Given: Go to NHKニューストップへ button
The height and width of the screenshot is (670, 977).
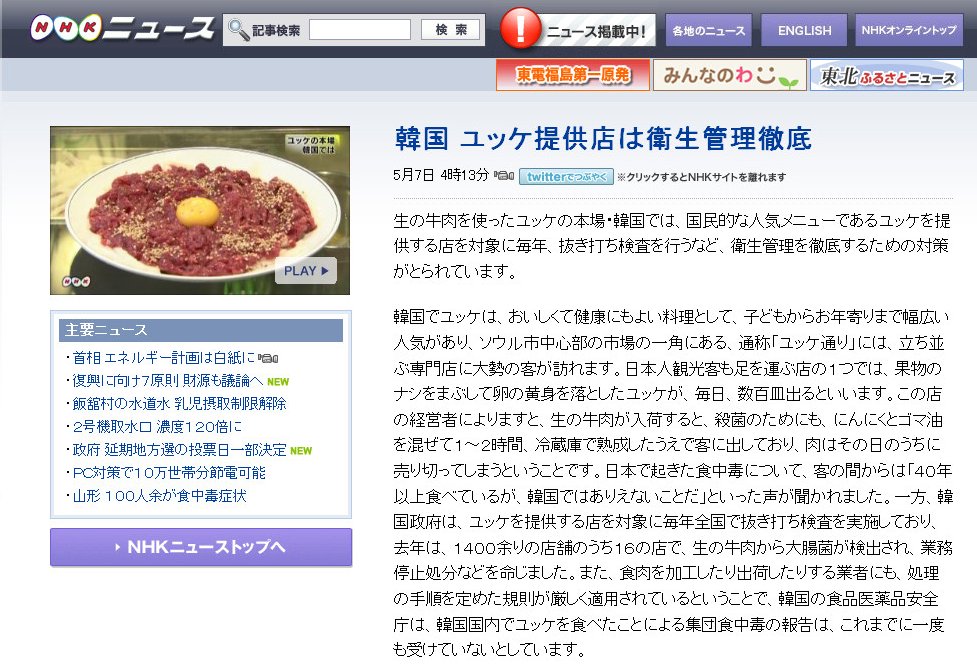Looking at the screenshot, I should (201, 547).
